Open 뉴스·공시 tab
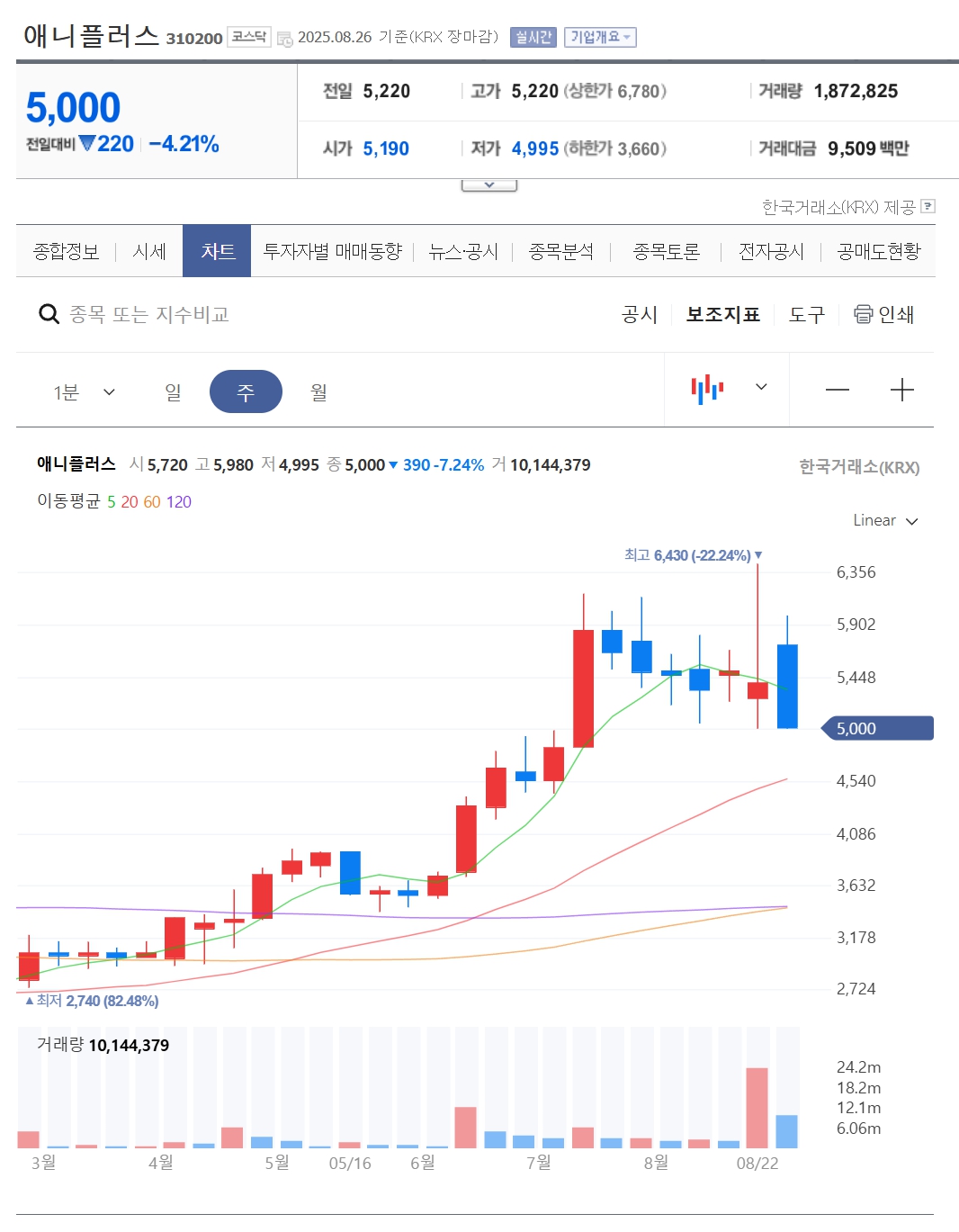 (463, 251)
